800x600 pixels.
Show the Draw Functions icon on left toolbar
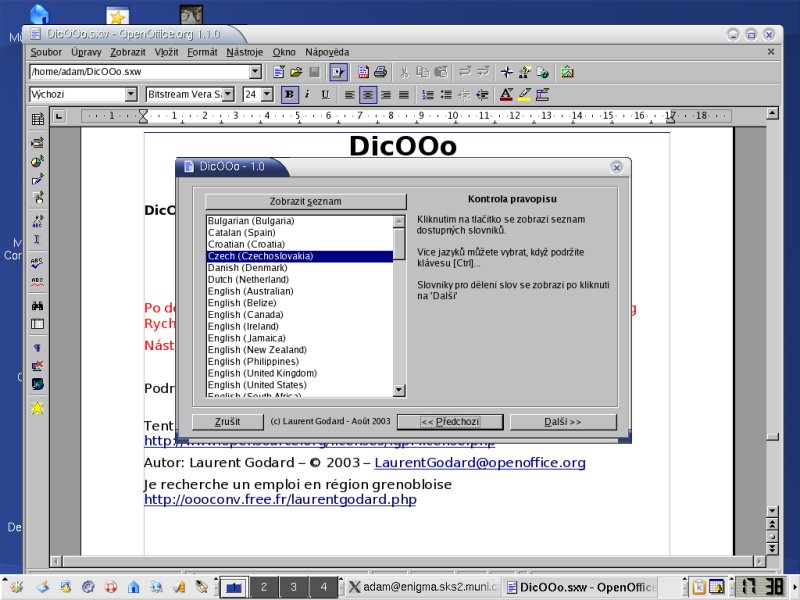[x=37, y=180]
